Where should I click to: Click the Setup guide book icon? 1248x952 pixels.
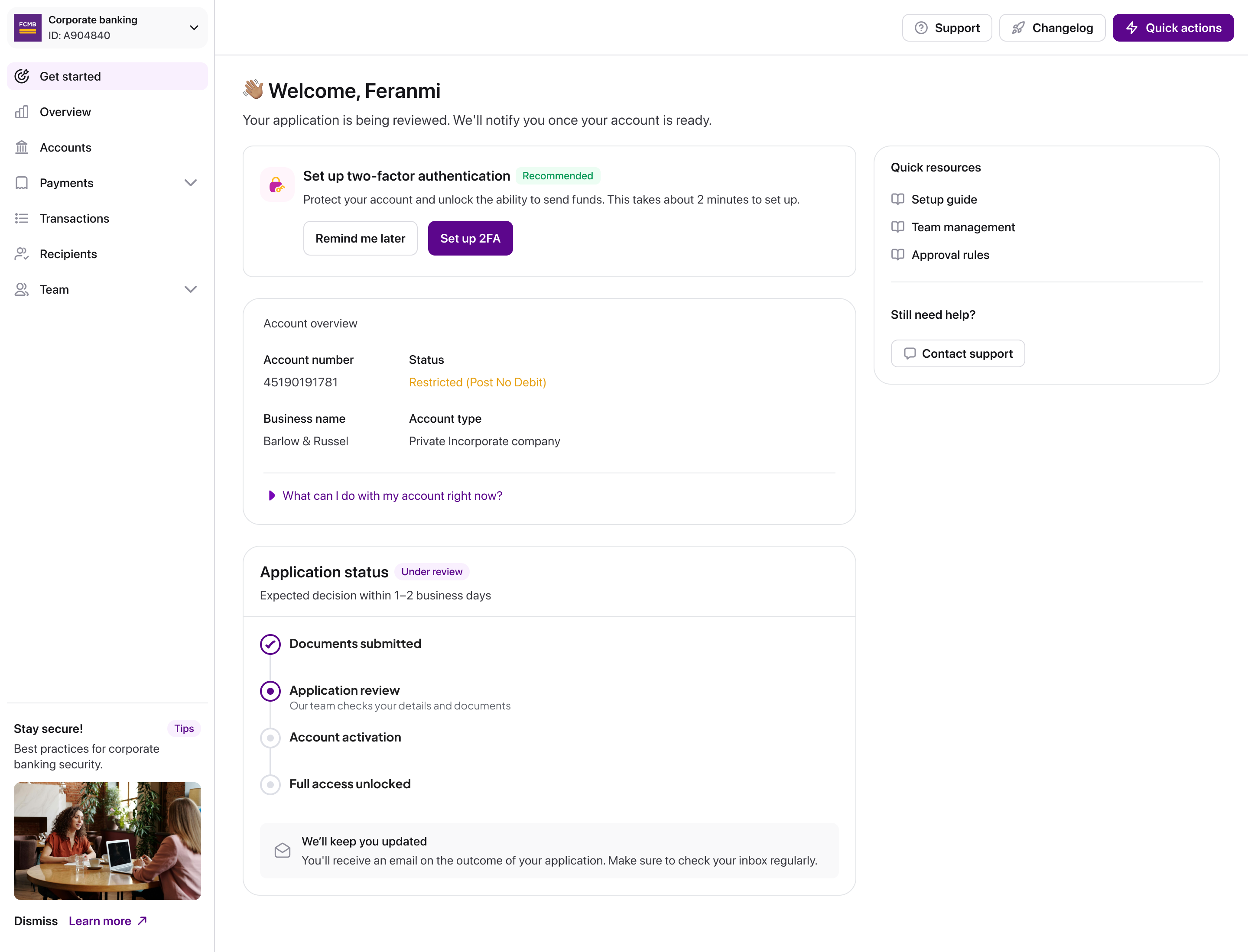point(897,199)
